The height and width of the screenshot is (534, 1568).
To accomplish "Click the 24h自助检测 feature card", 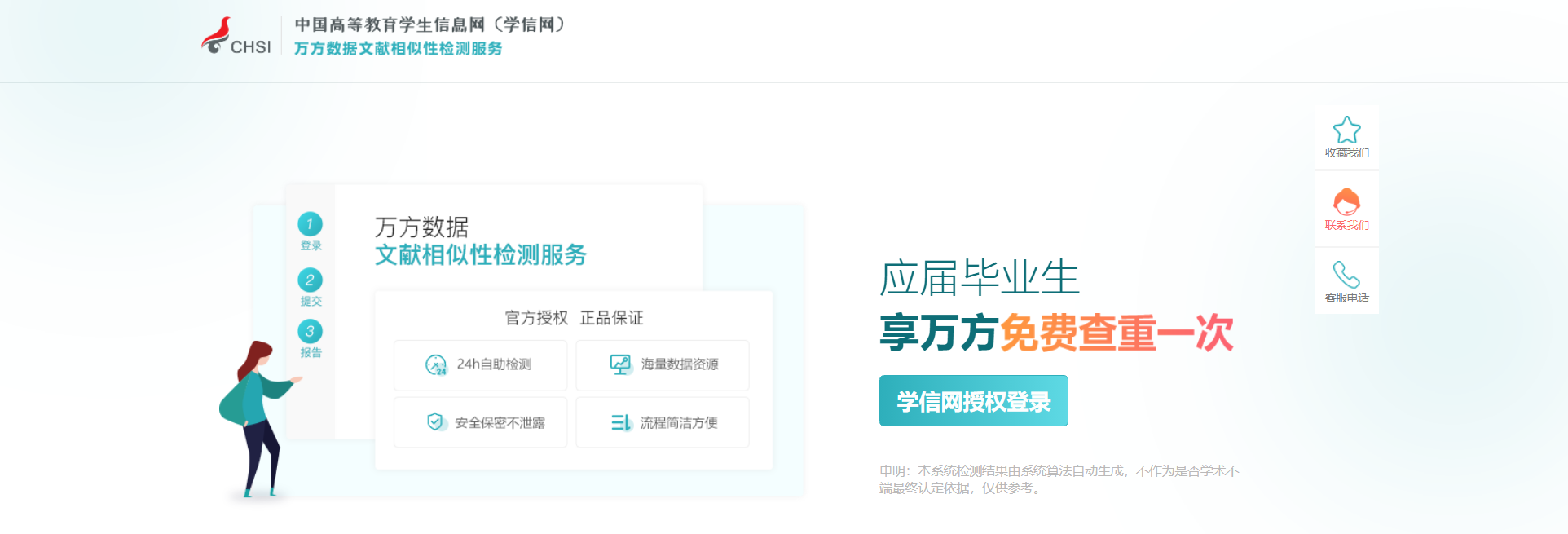I will 480,365.
